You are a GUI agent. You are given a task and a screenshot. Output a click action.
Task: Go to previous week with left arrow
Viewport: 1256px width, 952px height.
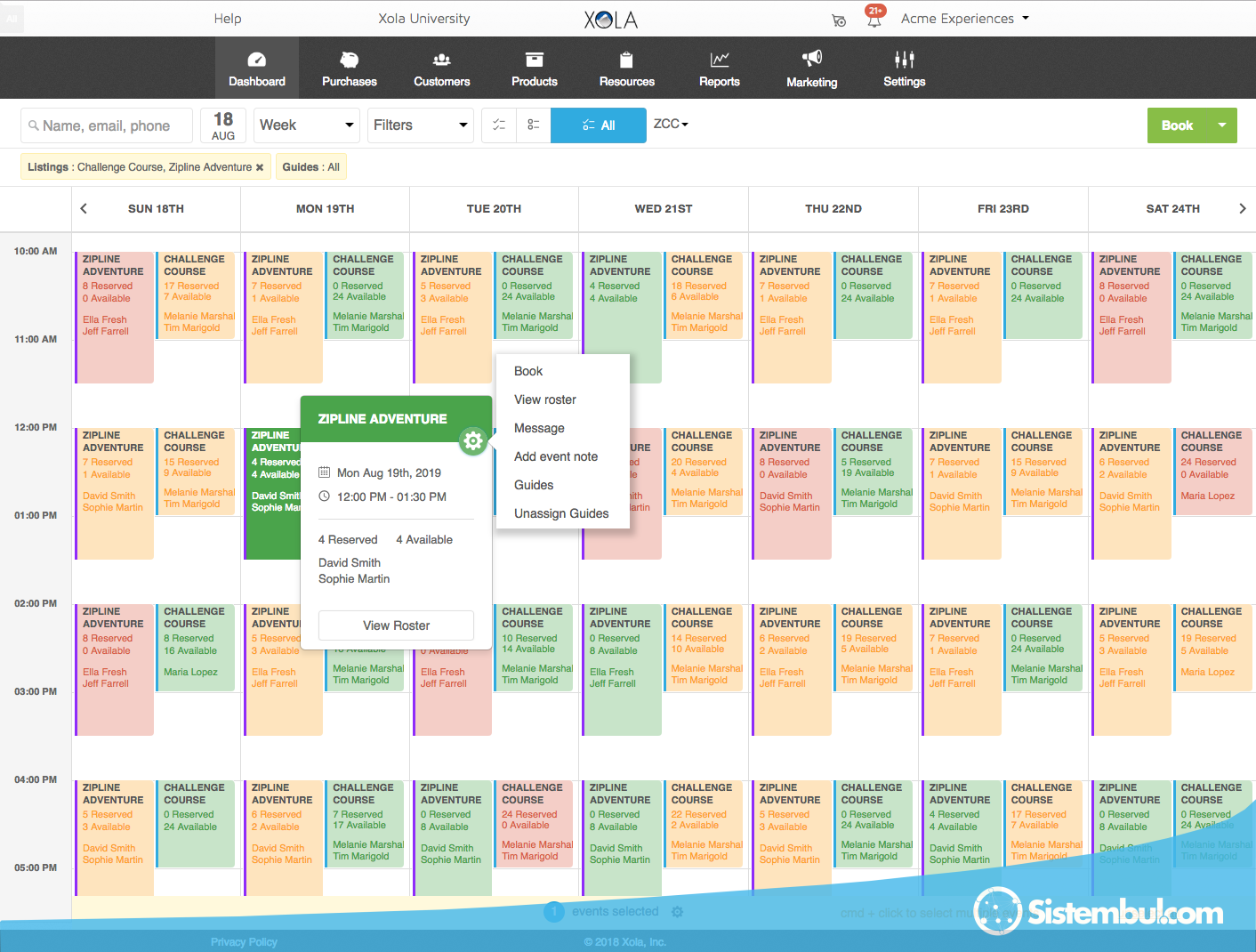tap(84, 208)
